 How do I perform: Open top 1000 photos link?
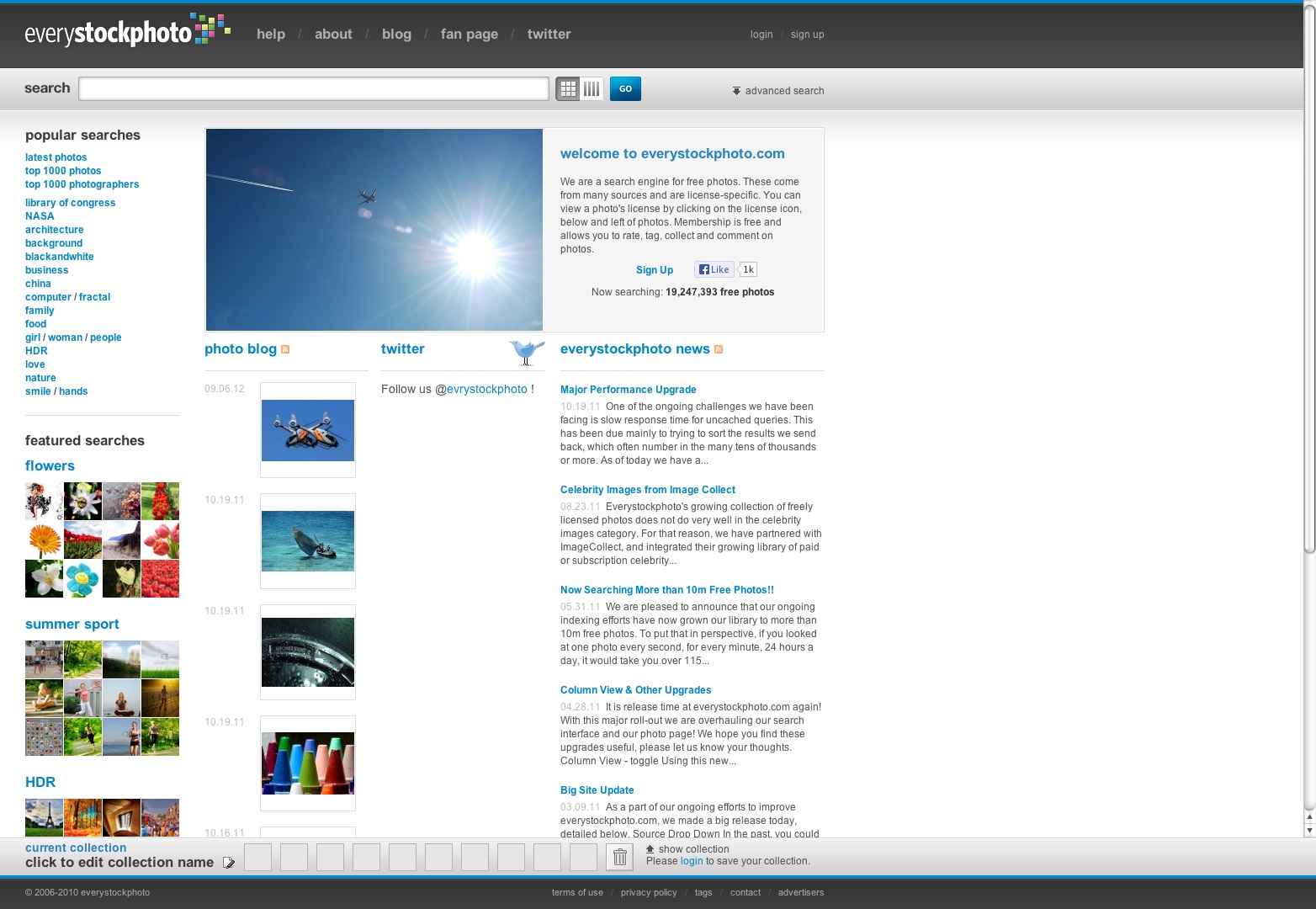tap(63, 171)
